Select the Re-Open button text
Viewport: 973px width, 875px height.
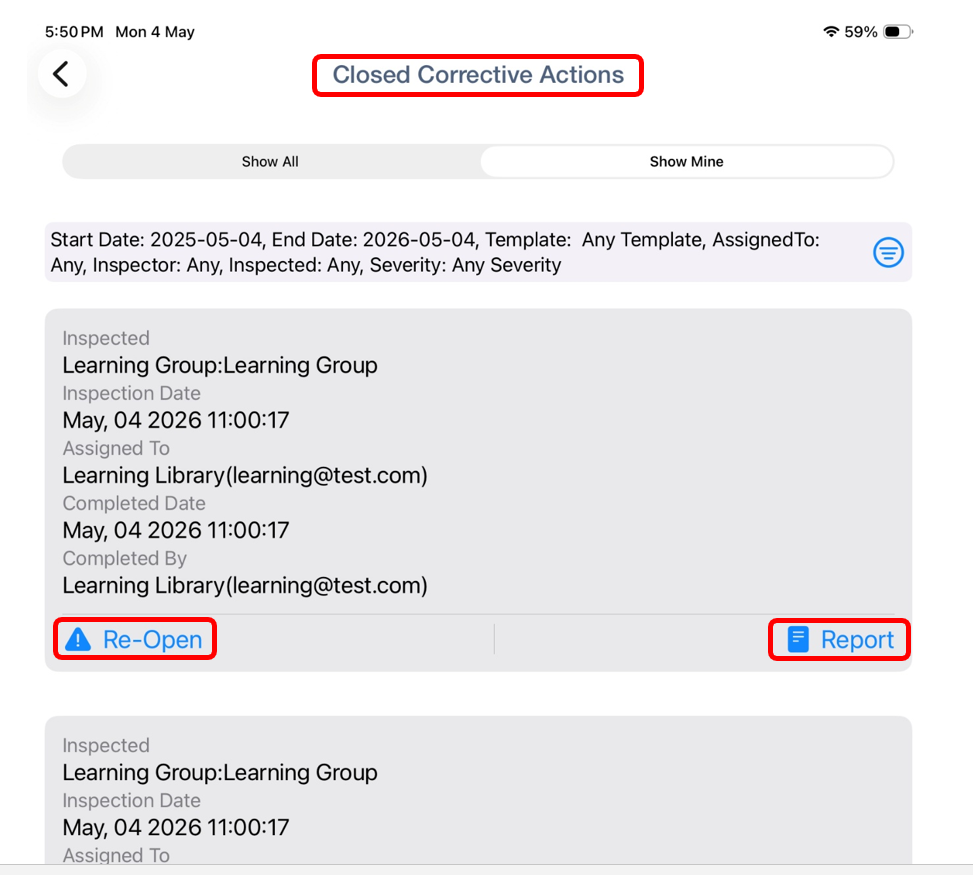pos(153,640)
